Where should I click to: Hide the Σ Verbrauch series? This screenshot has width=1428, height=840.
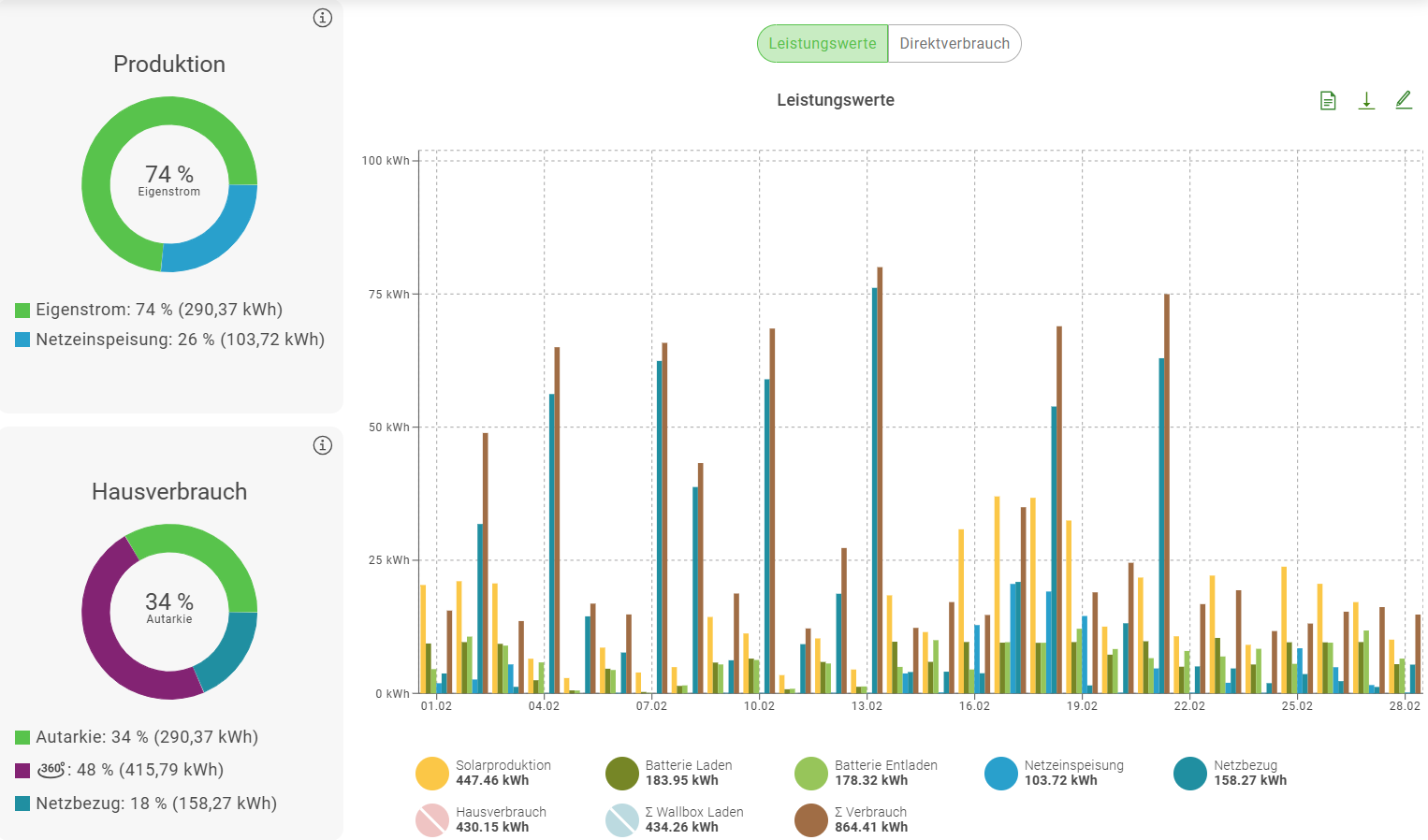(x=811, y=820)
